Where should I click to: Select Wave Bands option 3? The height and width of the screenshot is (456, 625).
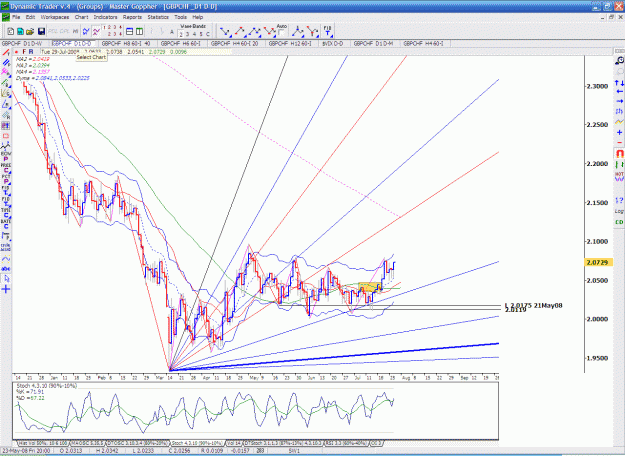pyautogui.click(x=188, y=34)
